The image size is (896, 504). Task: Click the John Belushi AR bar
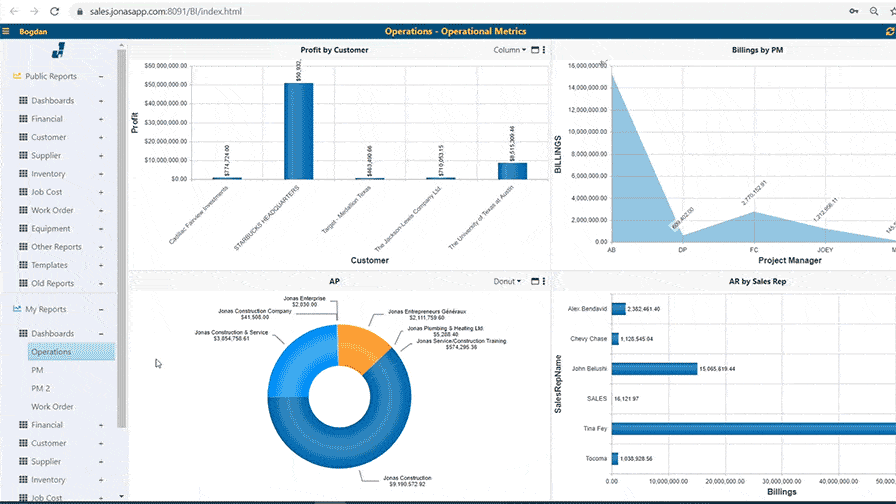(654, 369)
